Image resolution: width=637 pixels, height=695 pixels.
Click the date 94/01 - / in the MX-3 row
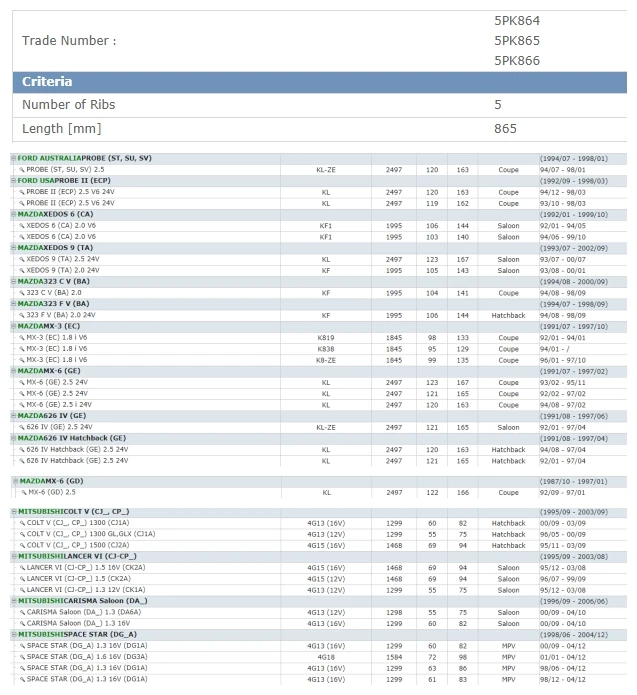point(555,349)
